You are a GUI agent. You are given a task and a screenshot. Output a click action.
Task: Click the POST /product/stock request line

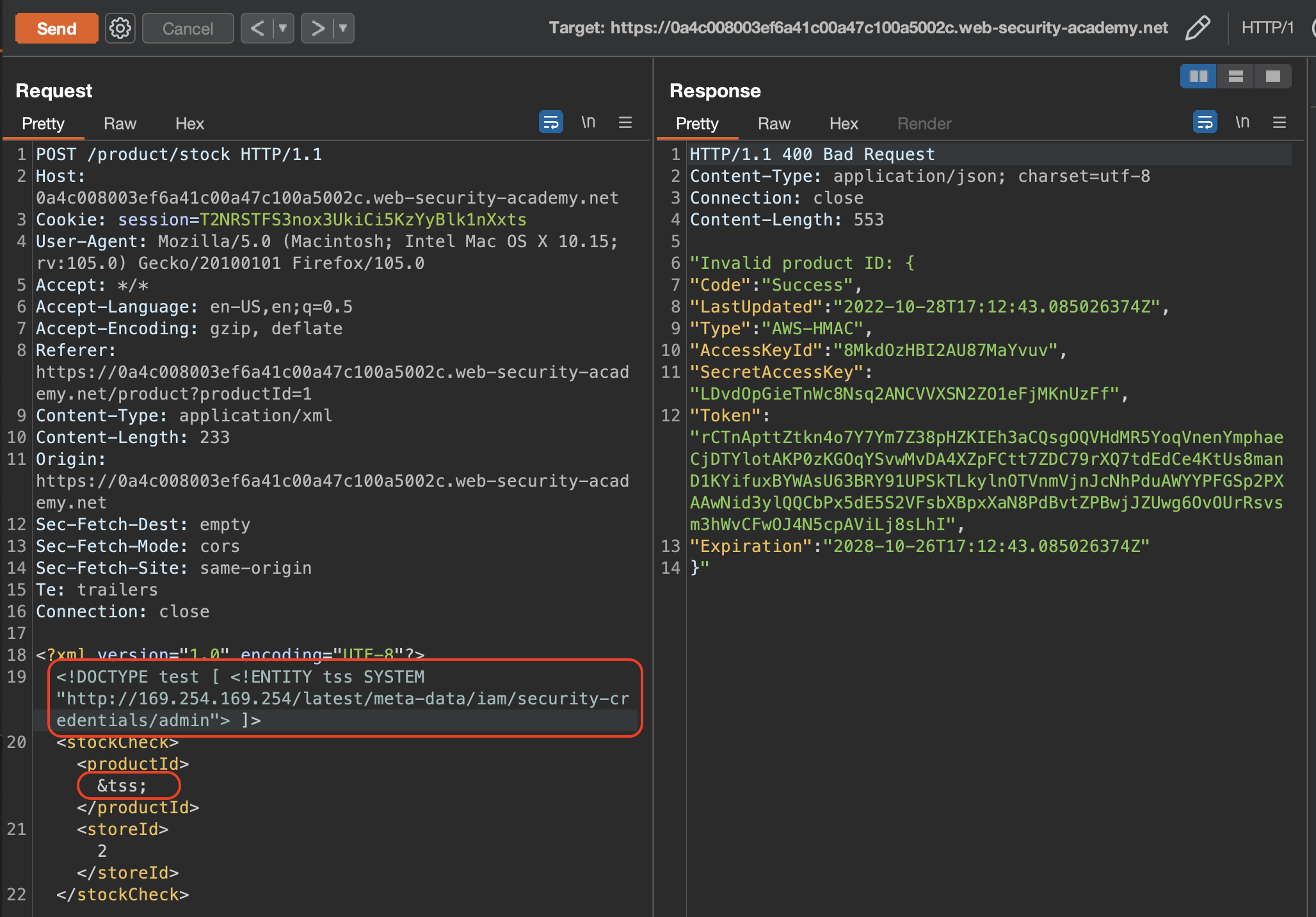(x=179, y=154)
